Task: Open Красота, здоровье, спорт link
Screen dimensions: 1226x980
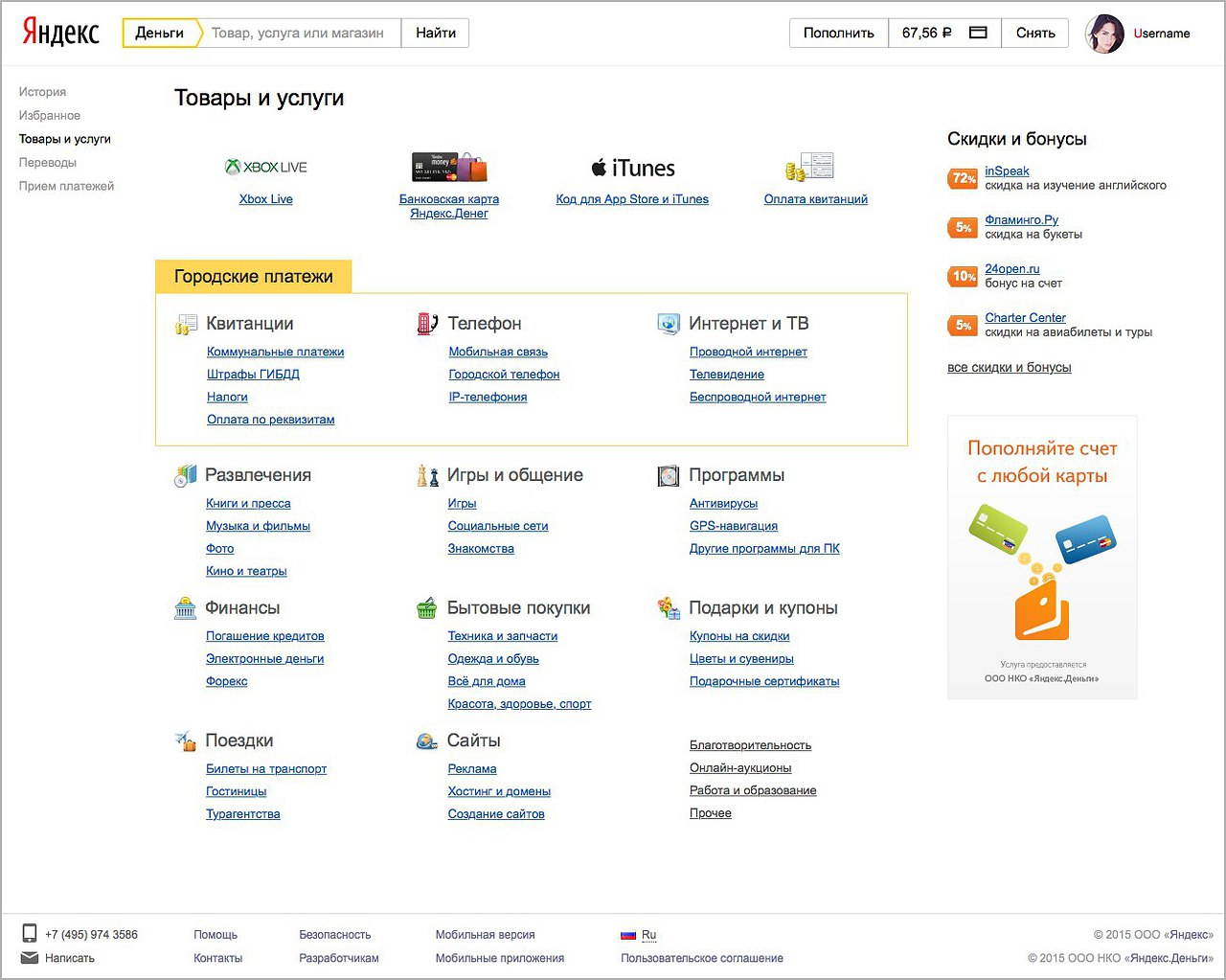Action: (x=519, y=704)
